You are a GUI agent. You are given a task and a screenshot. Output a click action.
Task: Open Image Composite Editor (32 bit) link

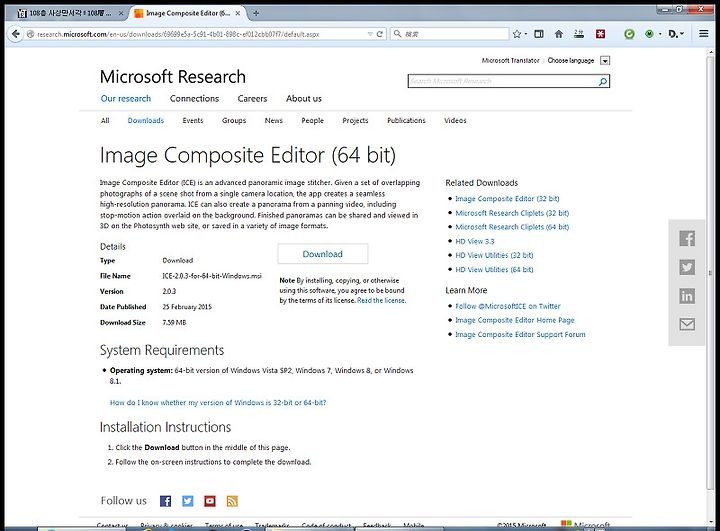[x=507, y=198]
